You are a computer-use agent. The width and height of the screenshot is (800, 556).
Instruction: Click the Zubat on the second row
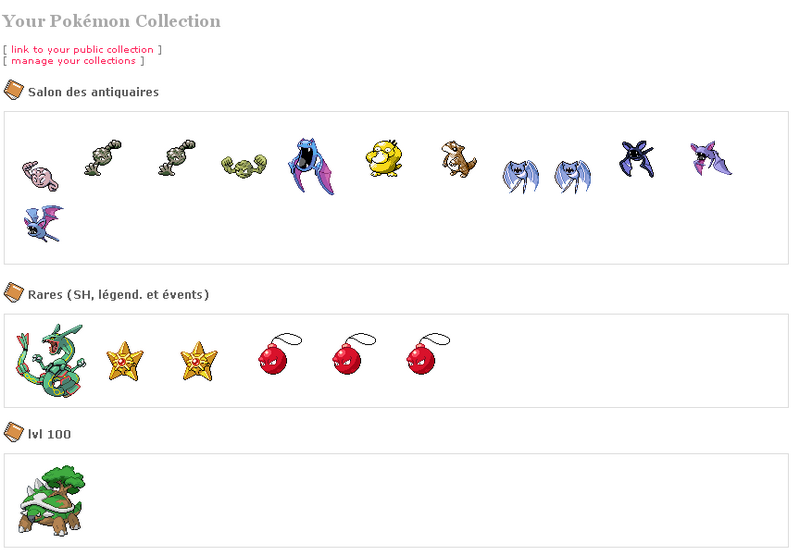click(x=43, y=223)
